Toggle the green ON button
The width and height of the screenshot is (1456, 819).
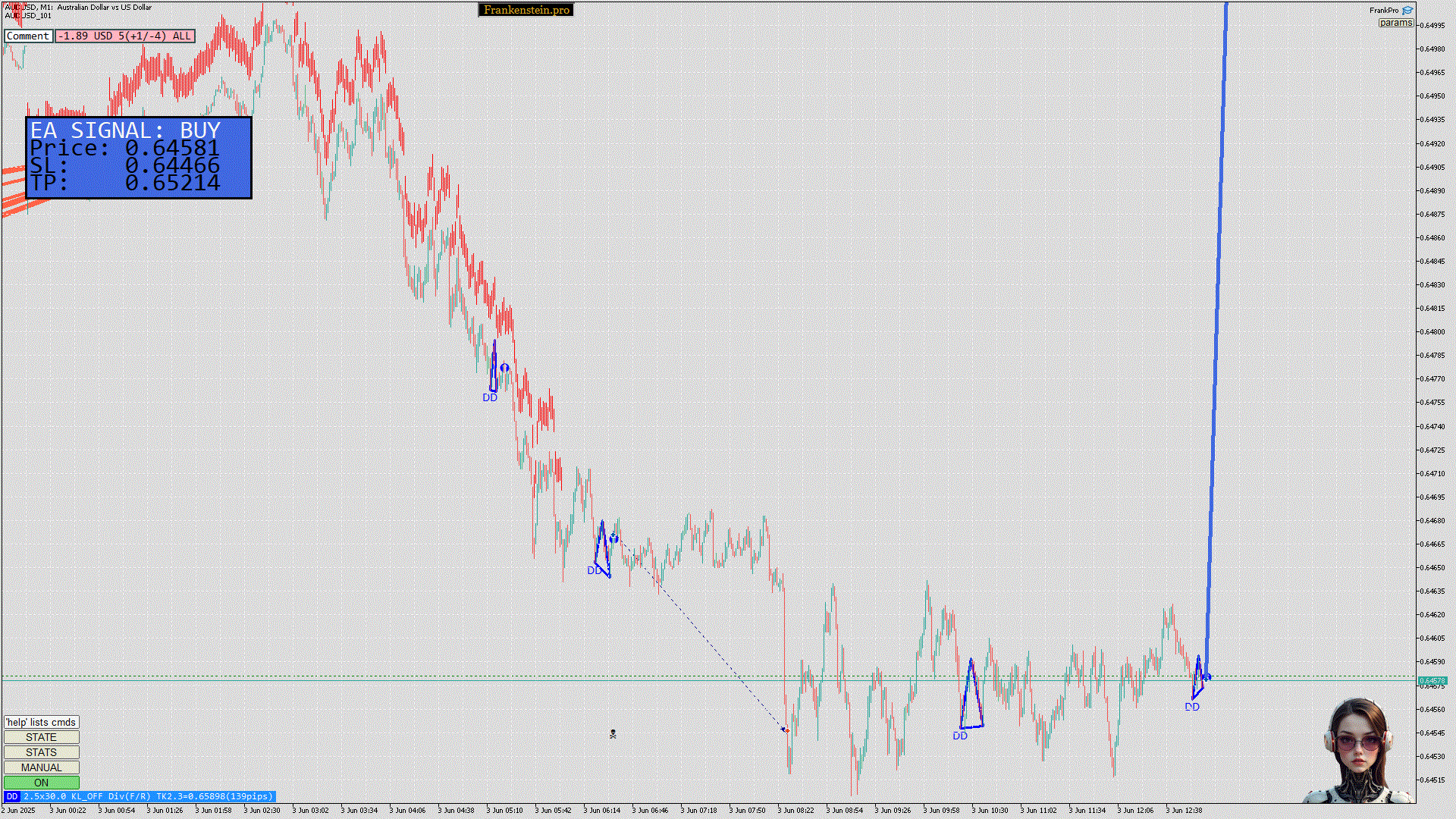41,783
